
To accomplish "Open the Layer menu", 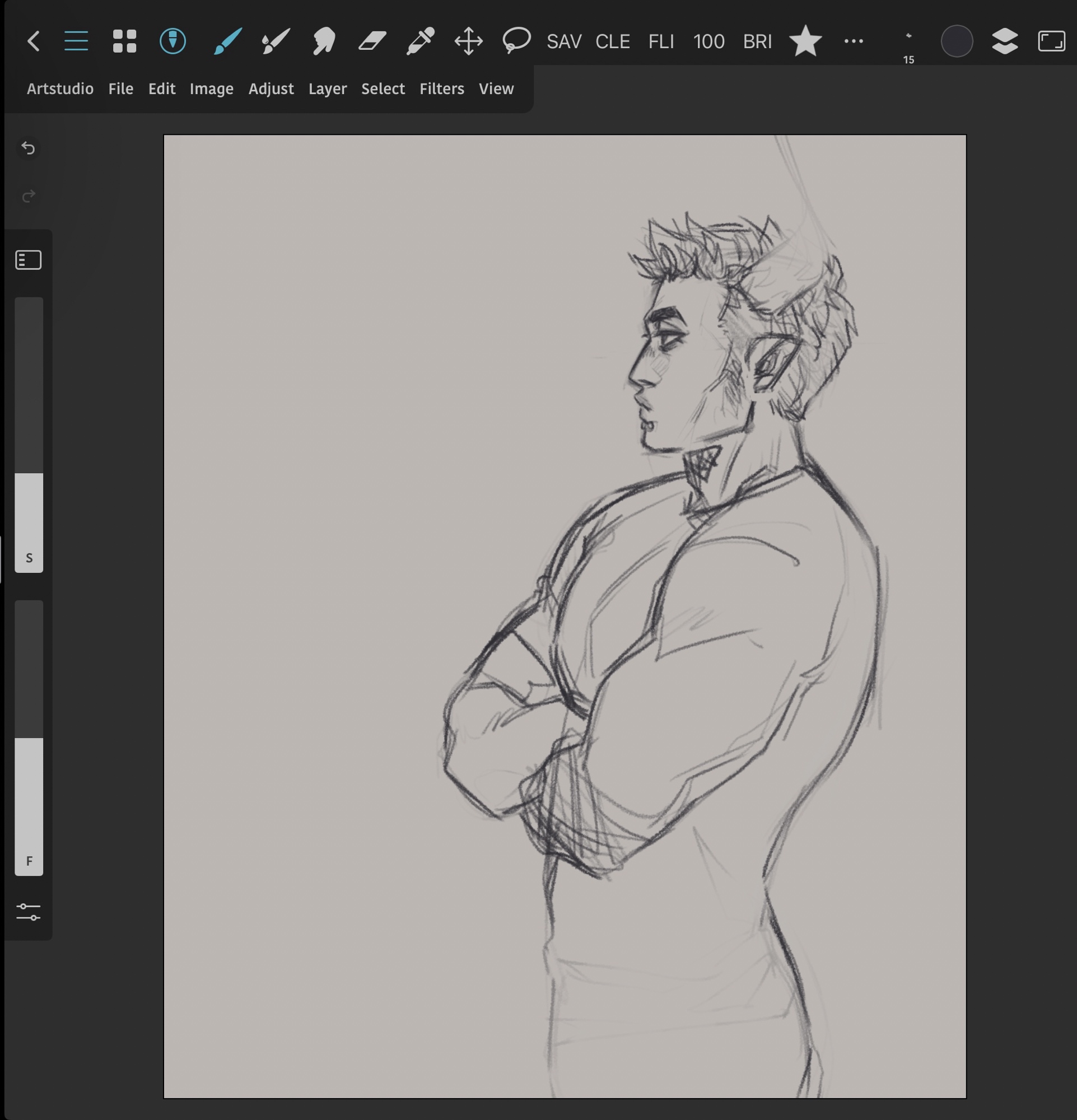I will tap(328, 88).
